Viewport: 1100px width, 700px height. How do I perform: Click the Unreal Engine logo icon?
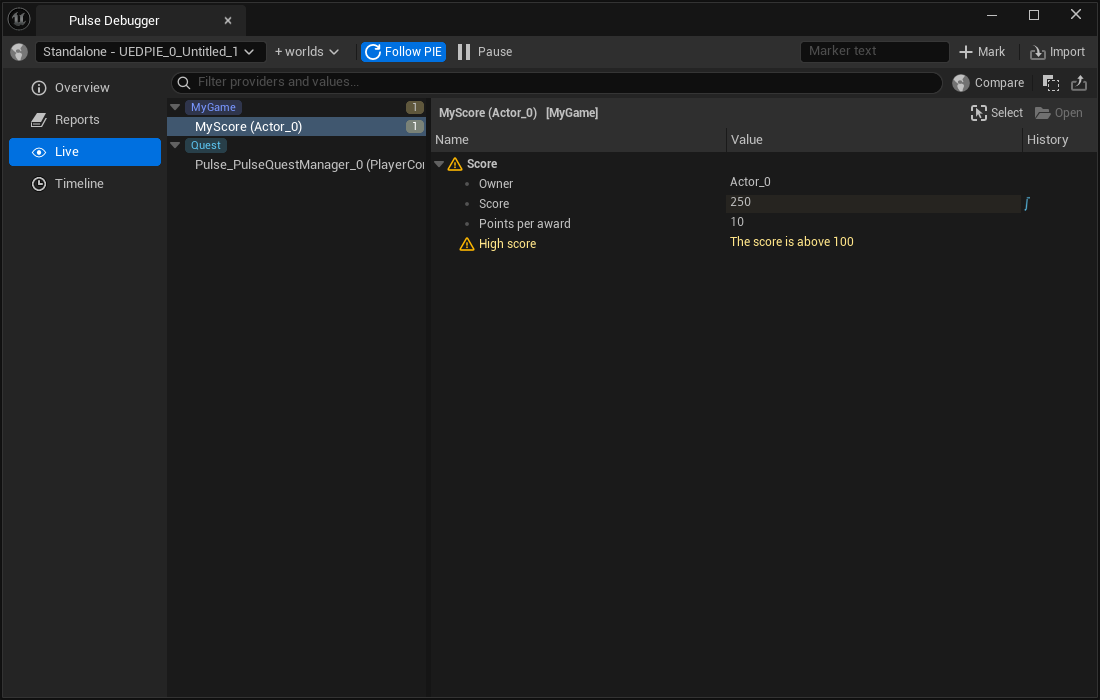coord(19,19)
